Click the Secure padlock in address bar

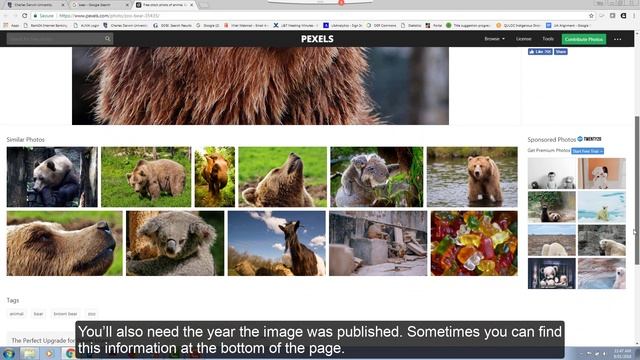[36, 16]
